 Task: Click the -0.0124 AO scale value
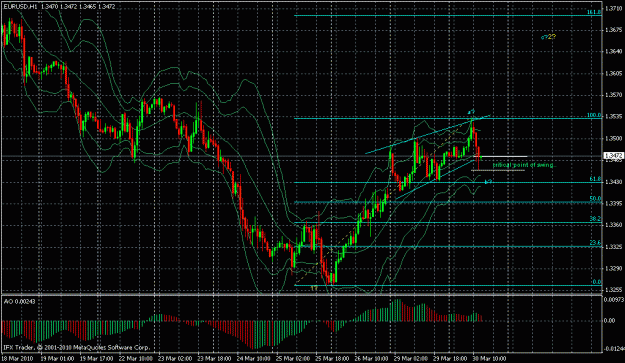(x=615, y=349)
